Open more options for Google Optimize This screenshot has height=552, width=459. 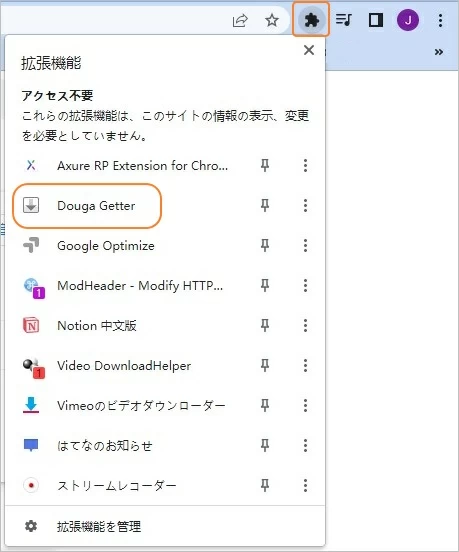305,245
